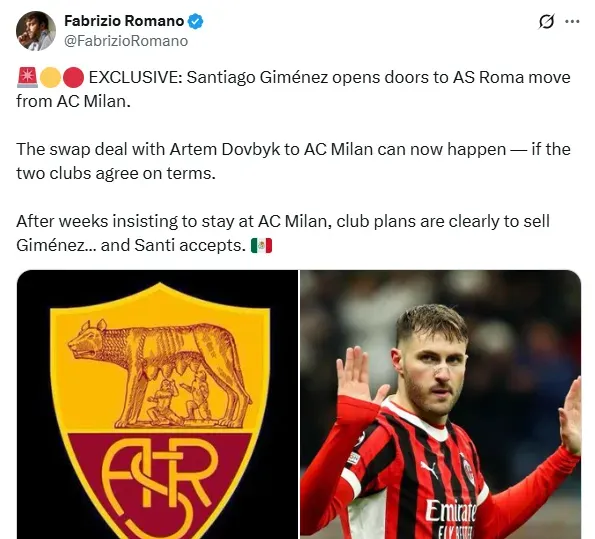Open Fabrizio Romano's profile avatar
The width and height of the screenshot is (595, 539).
pyautogui.click(x=36, y=31)
